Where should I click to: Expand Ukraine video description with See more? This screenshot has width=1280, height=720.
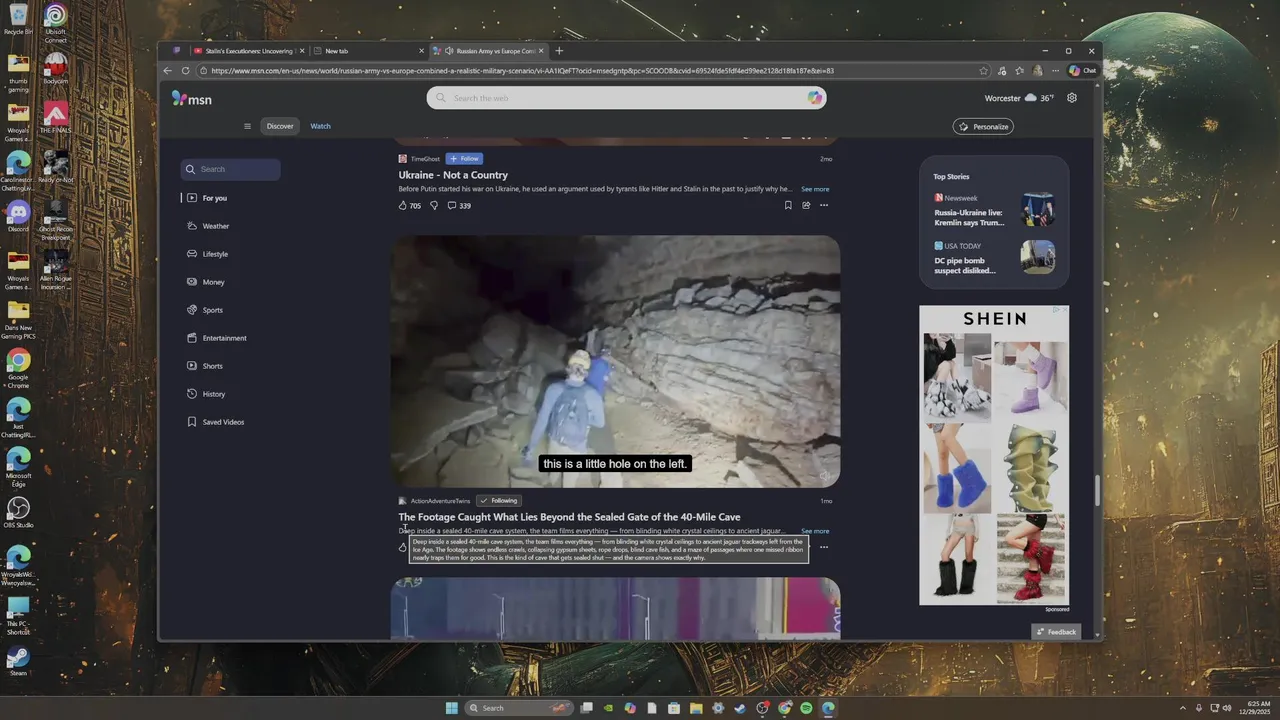pos(815,189)
